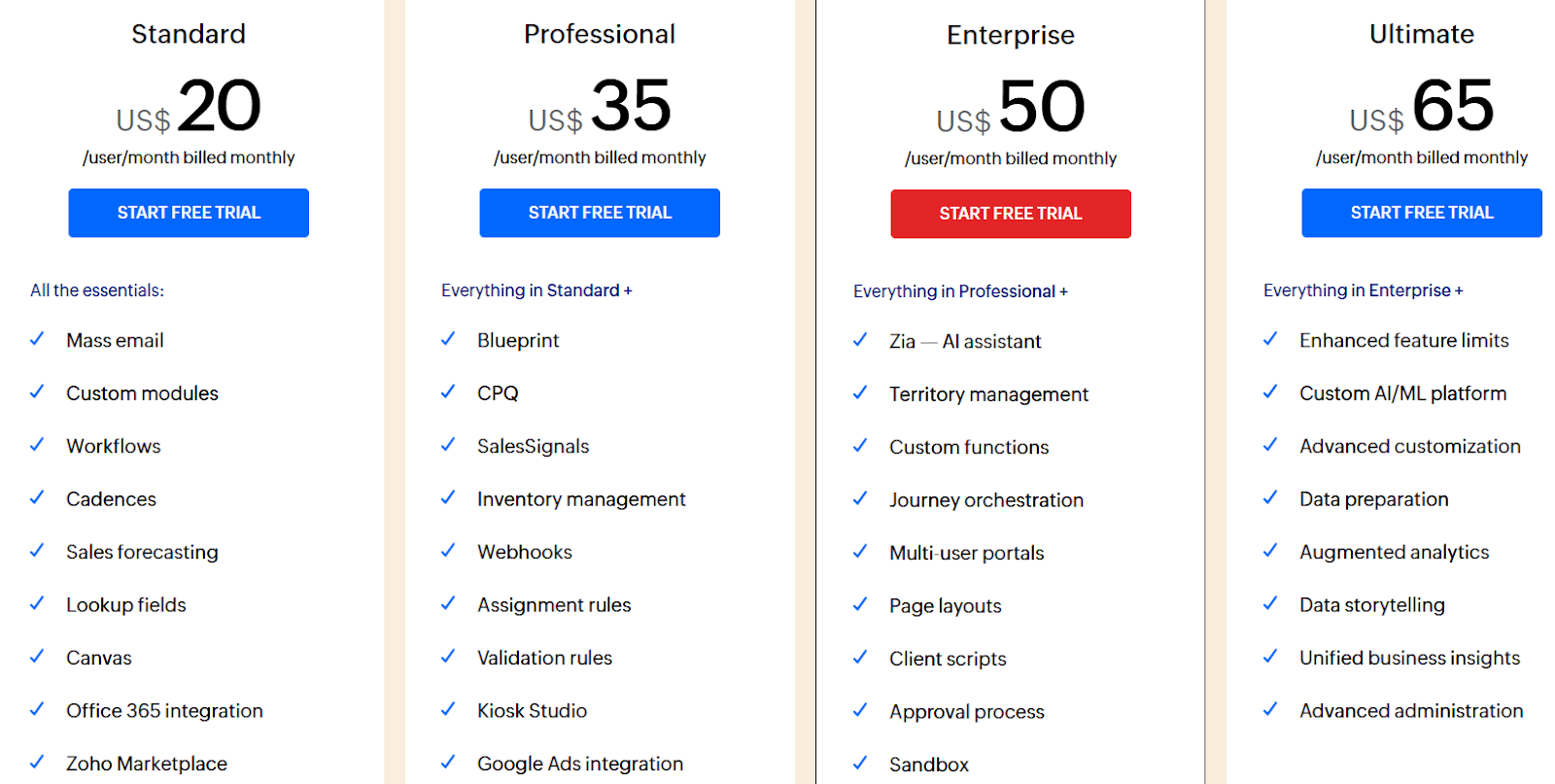Start free trial of the Ultimate plan
The image size is (1555, 784).
(x=1422, y=213)
